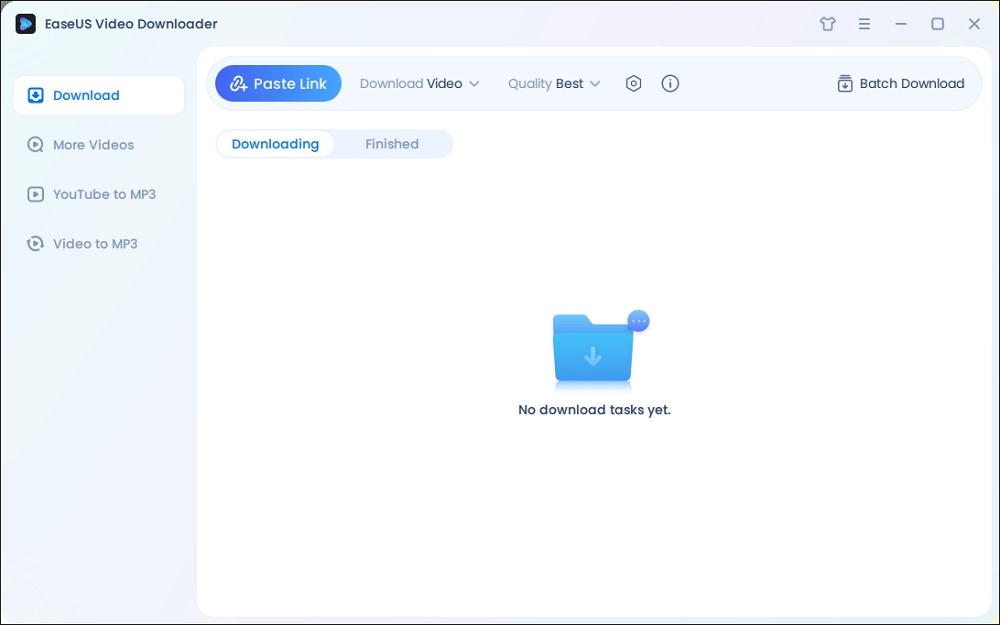This screenshot has height=625, width=1000.
Task: Click the EaseUS app logo icon
Action: click(26, 24)
